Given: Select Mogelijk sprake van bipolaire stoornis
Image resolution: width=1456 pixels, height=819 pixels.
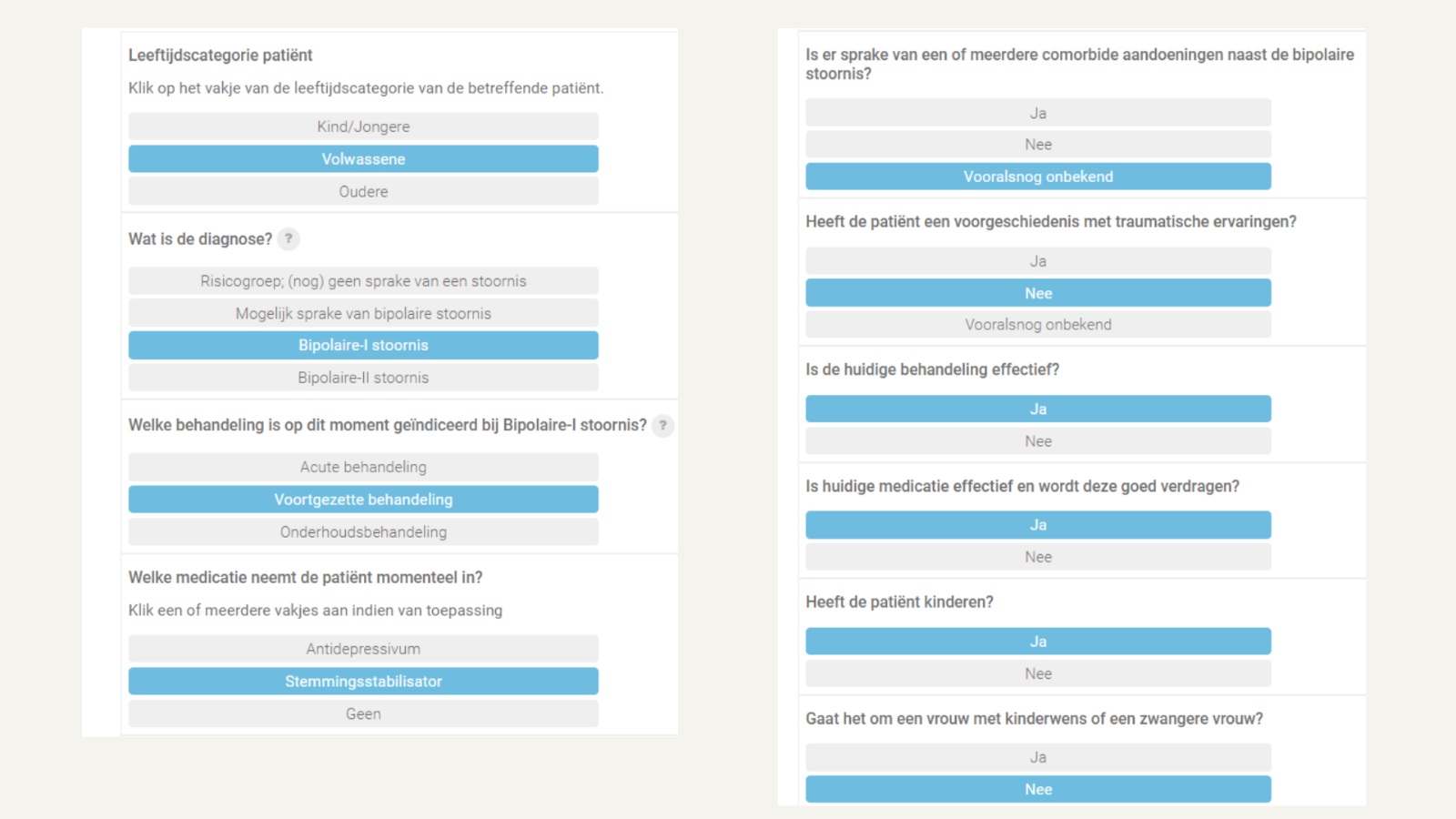Looking at the screenshot, I should tap(363, 313).
